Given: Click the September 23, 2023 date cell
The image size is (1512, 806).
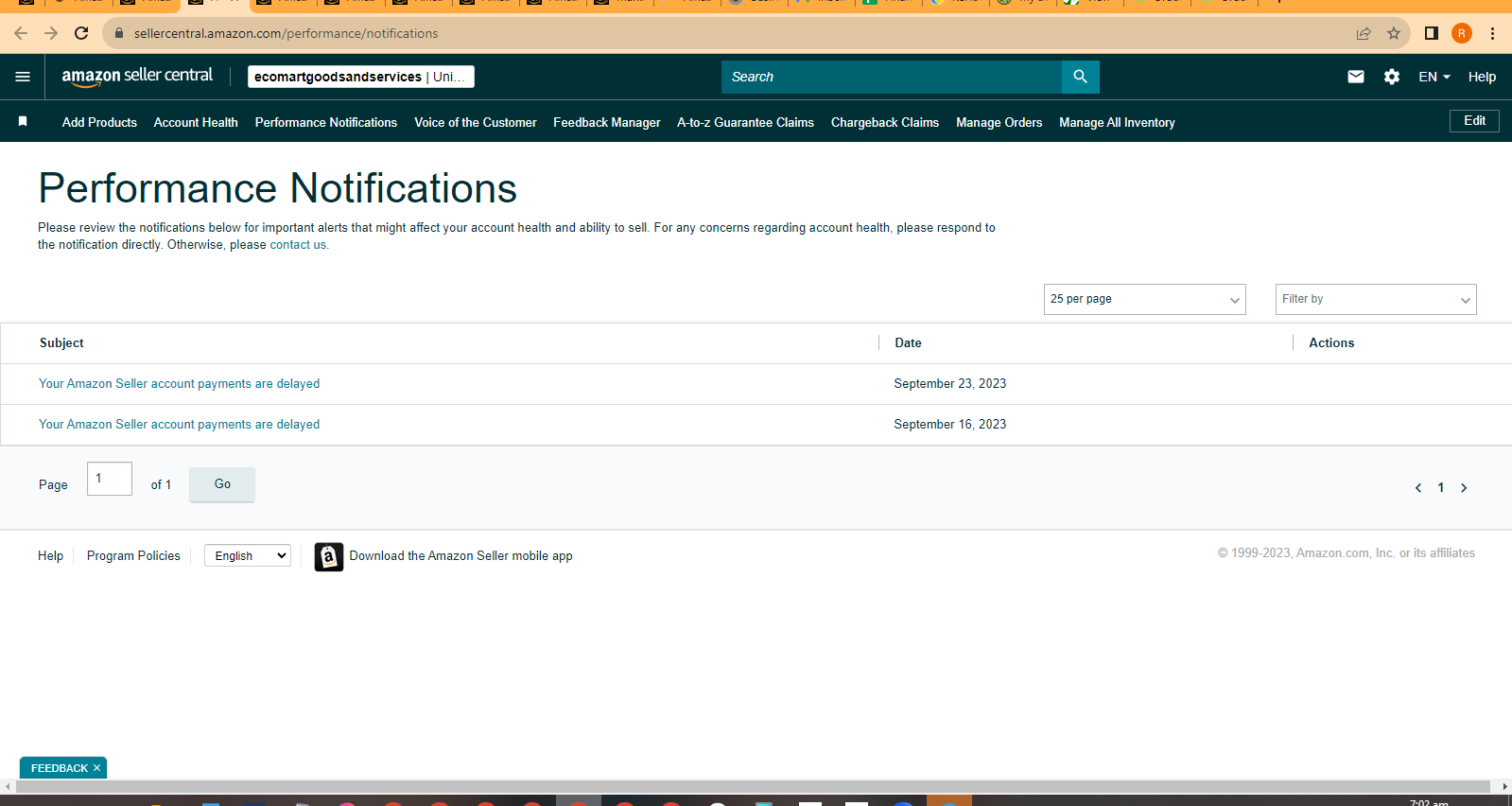Looking at the screenshot, I should tap(949, 384).
